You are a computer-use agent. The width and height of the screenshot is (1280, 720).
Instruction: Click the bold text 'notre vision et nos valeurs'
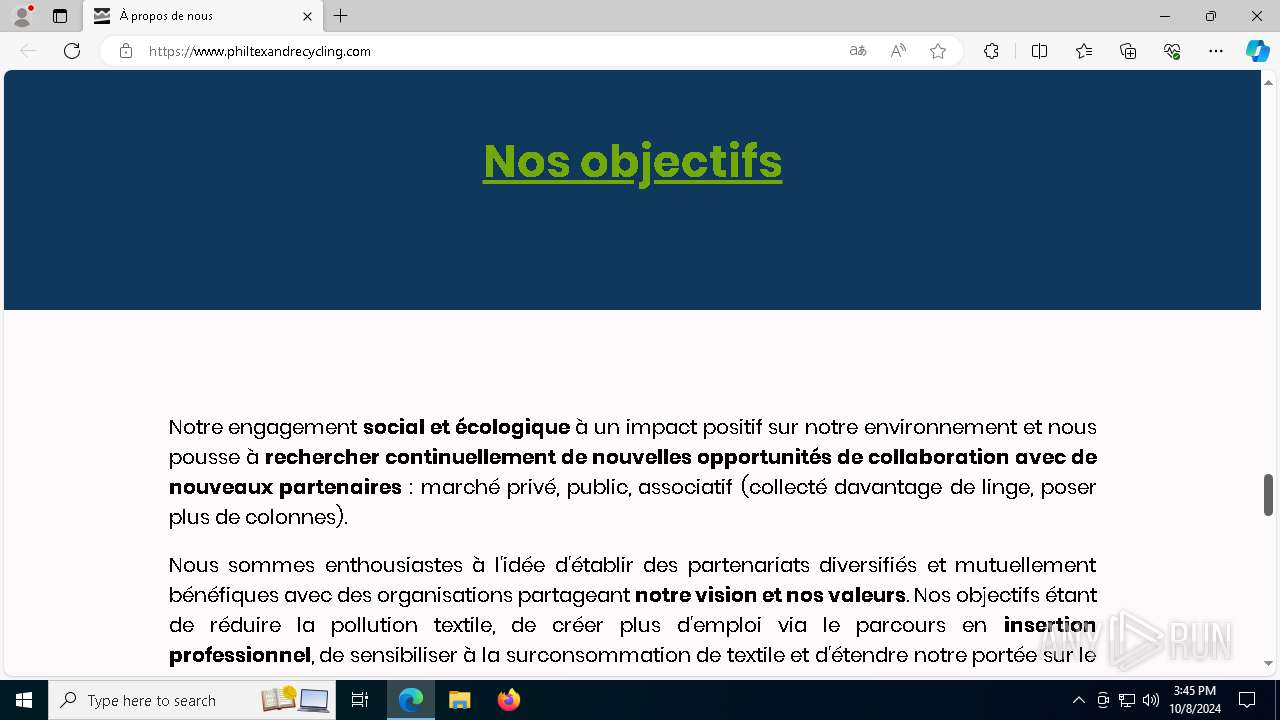(770, 595)
